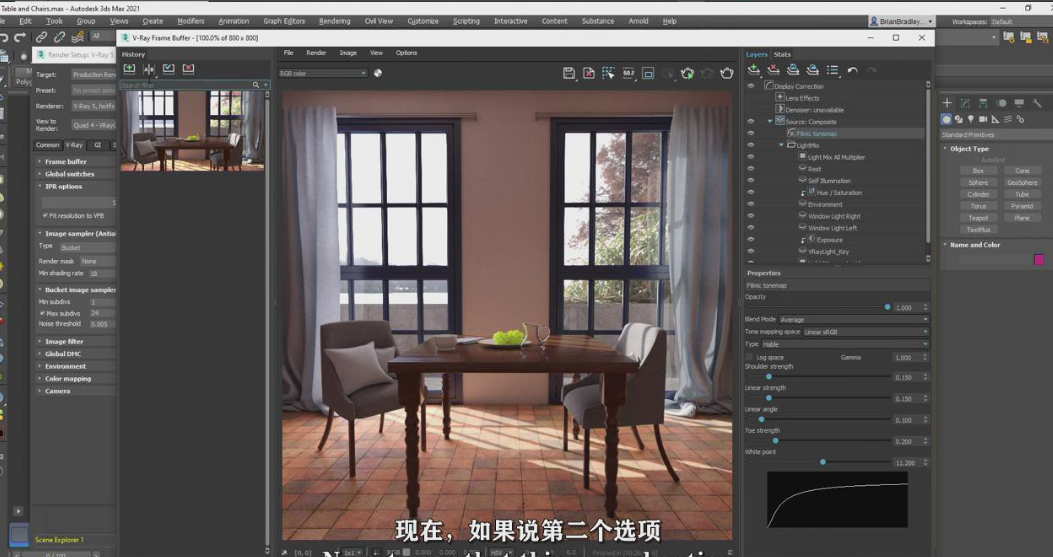Click the save image icon in frame buffer
This screenshot has height=557, width=1053.
coord(569,73)
